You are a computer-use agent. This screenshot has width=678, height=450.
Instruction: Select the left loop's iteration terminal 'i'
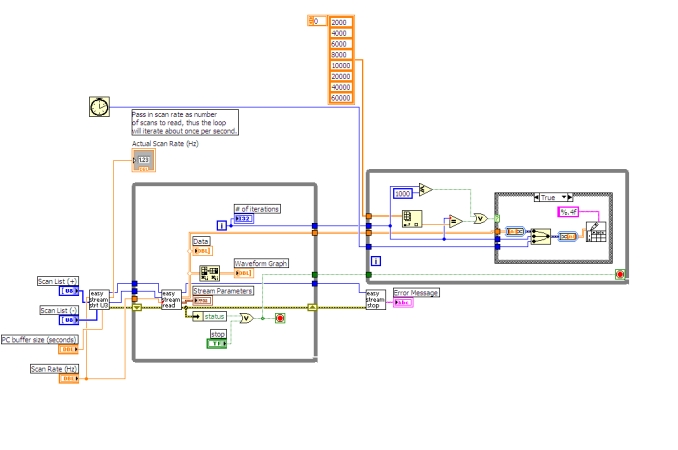point(221,225)
